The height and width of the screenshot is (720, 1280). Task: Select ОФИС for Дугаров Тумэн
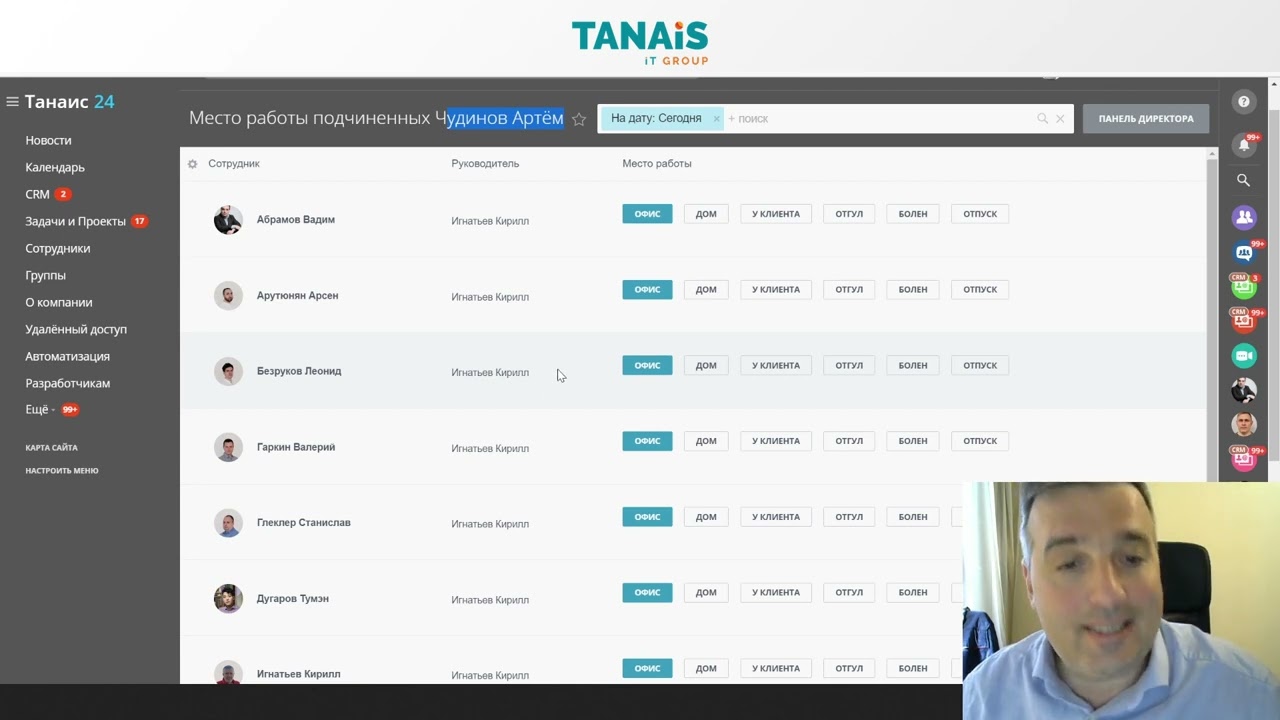click(647, 593)
